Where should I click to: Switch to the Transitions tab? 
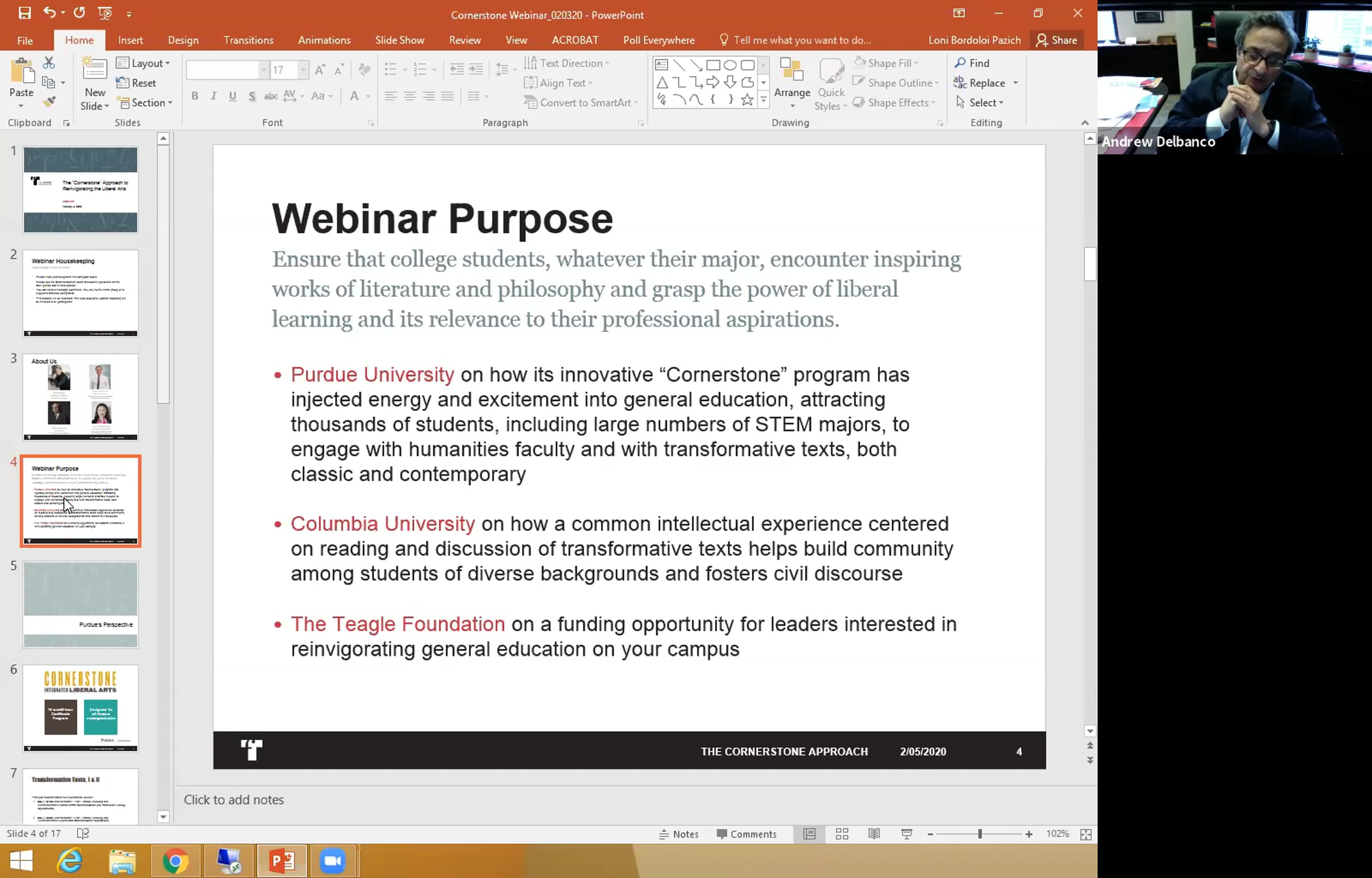[x=248, y=40]
